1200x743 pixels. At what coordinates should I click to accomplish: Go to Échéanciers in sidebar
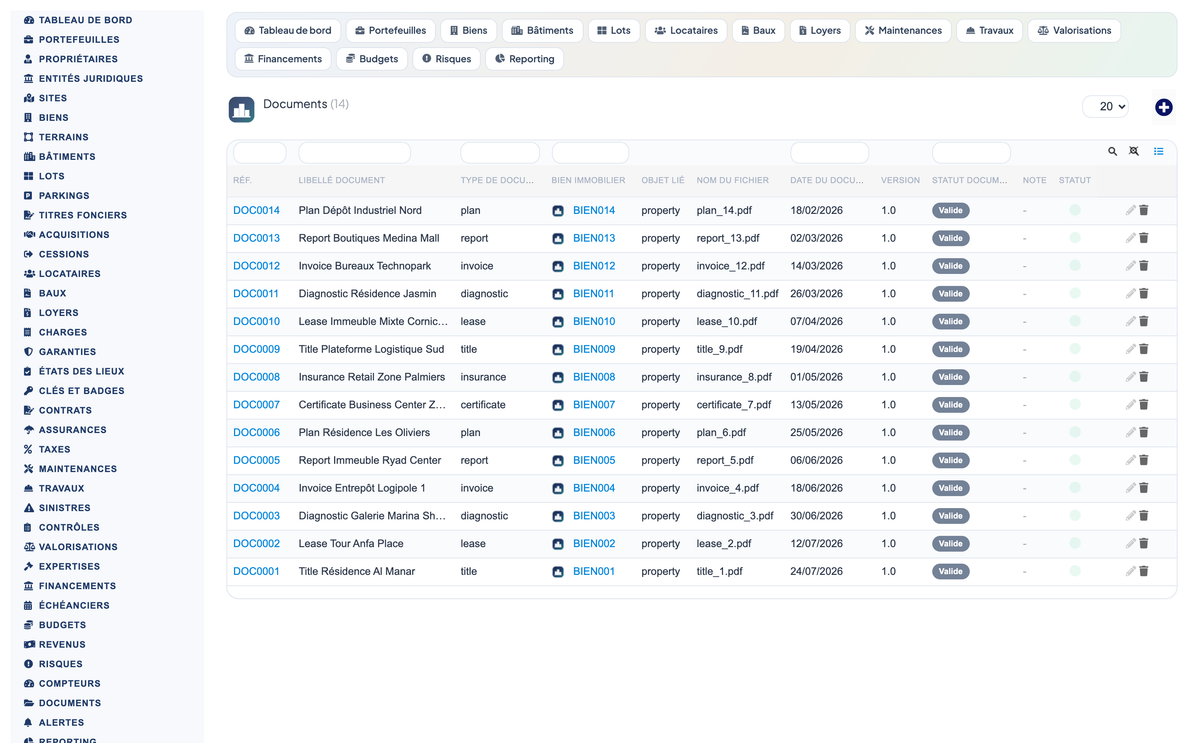click(x=74, y=605)
